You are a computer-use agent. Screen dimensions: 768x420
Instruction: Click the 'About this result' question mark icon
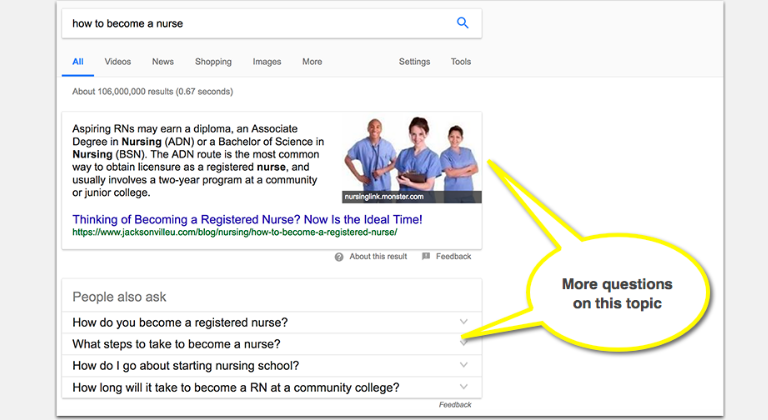point(339,257)
